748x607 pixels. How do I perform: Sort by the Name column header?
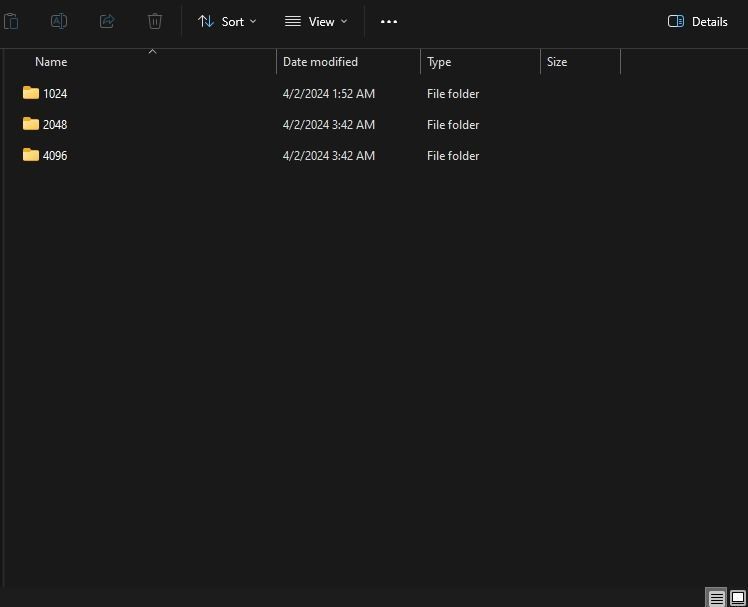[51, 62]
